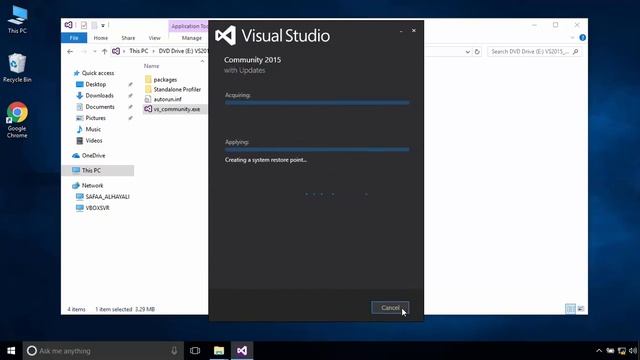The height and width of the screenshot is (360, 640).
Task: Select Application Tools contextual tab
Action: [189, 26]
